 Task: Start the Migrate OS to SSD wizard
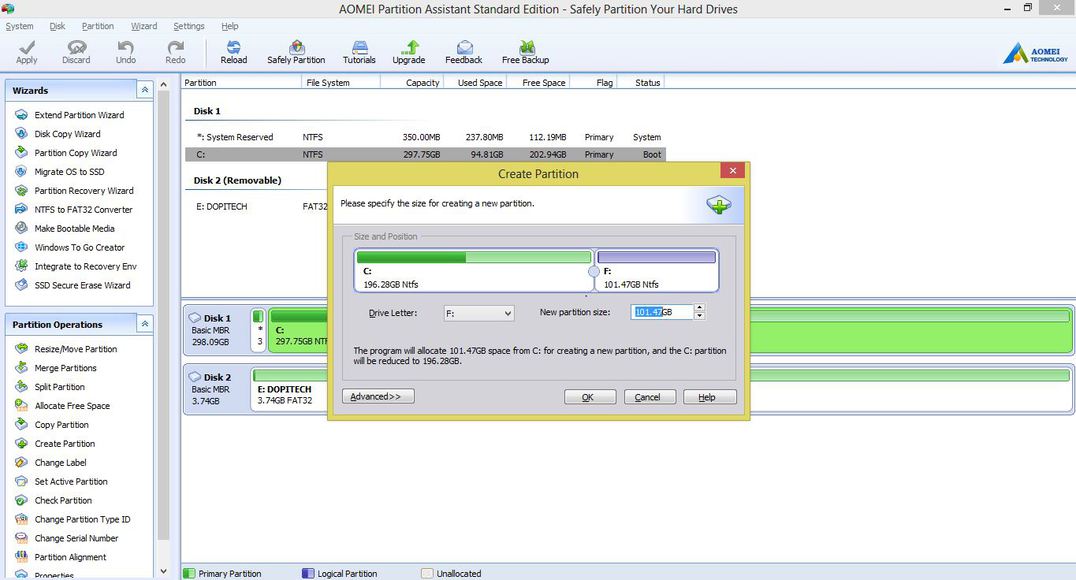[69, 172]
